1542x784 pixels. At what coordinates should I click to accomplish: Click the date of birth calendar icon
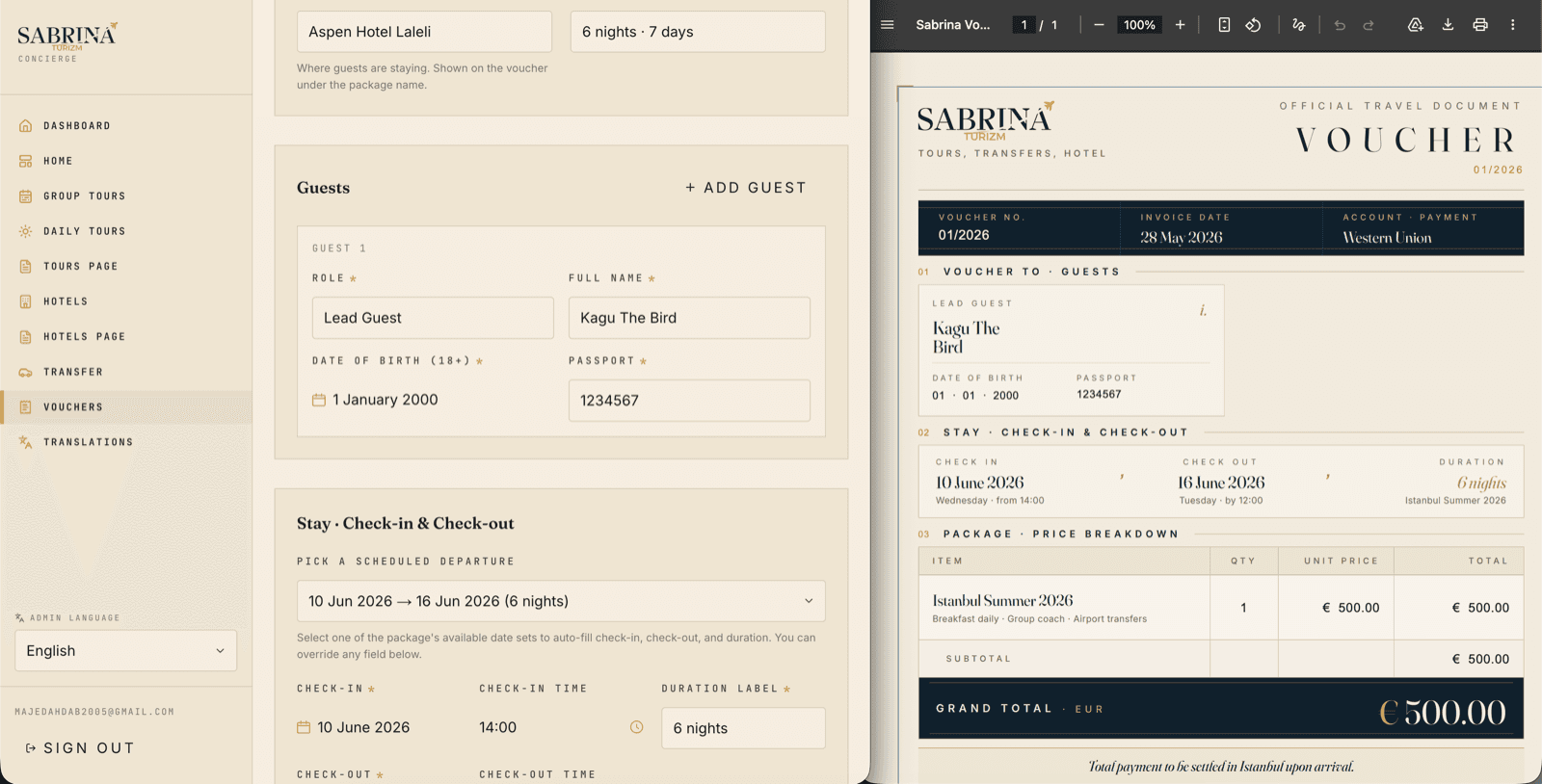(x=319, y=400)
